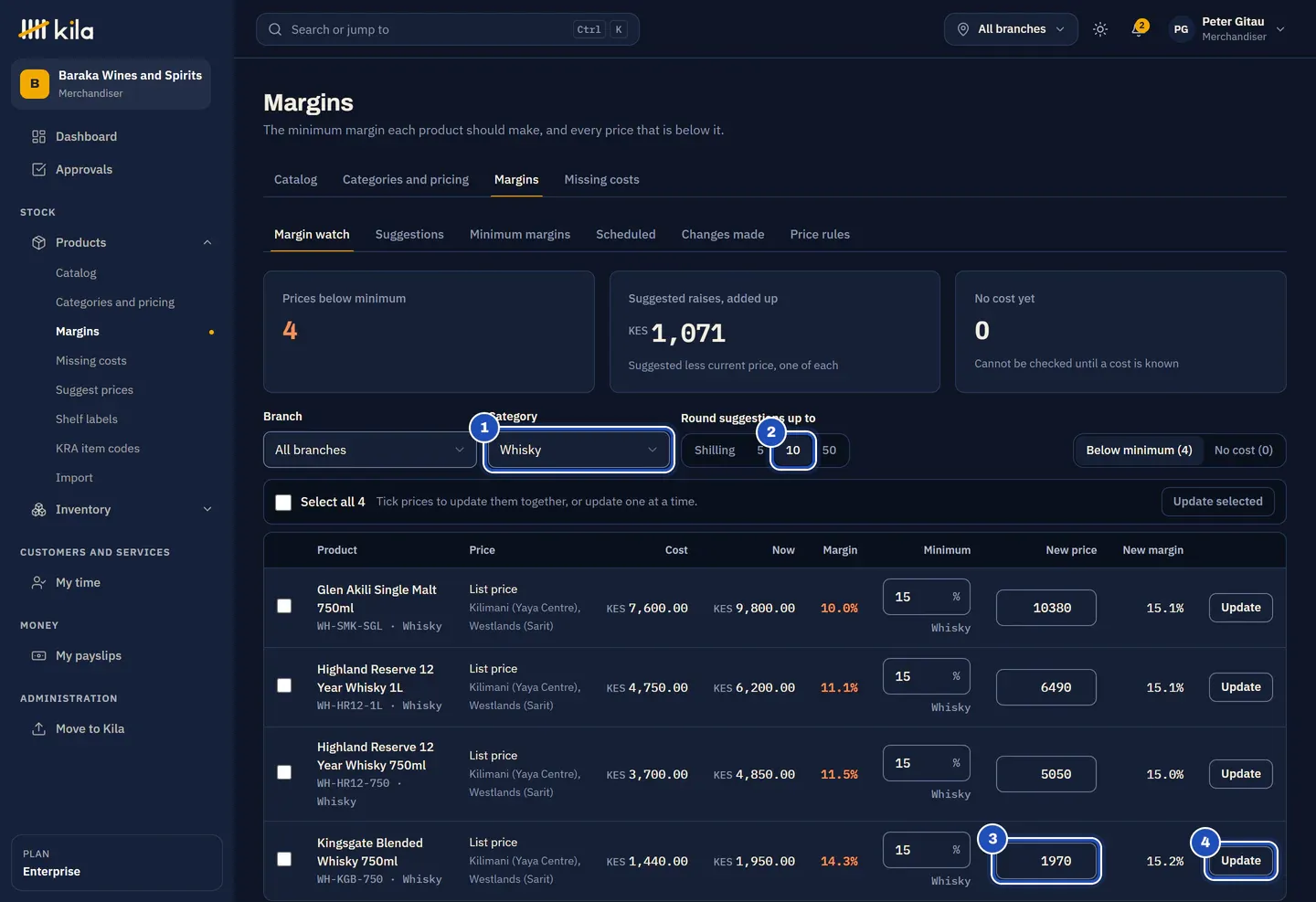Viewport: 1316px width, 902px height.
Task: Open the All branches selector in header
Action: pos(1011,29)
